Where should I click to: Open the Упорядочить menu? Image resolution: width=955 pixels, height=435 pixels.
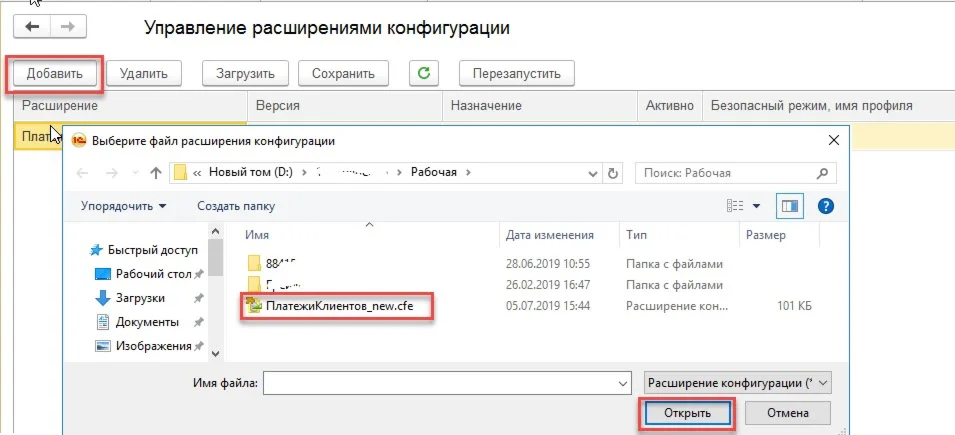tap(124, 206)
